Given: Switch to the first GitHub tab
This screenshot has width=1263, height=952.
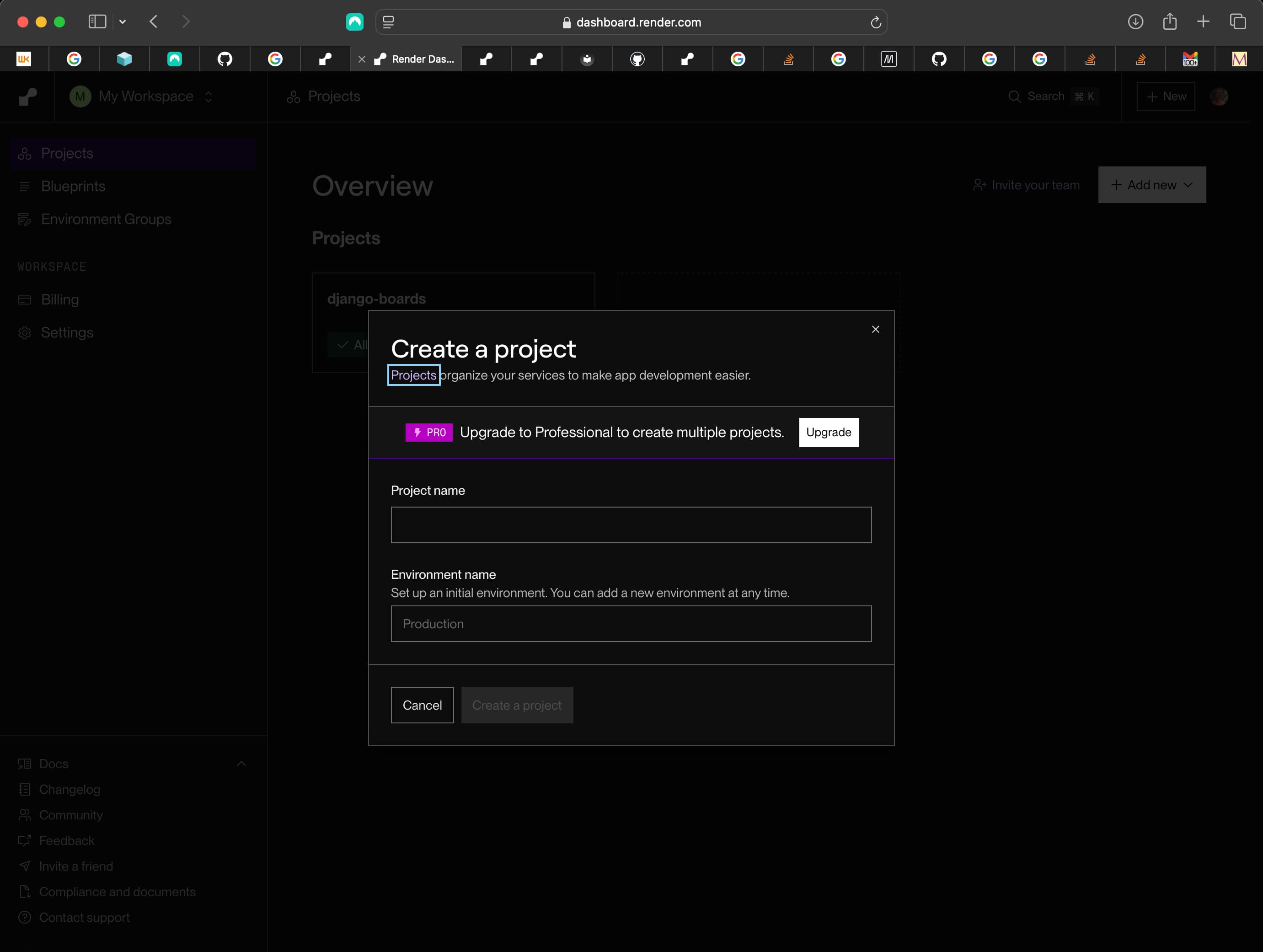Looking at the screenshot, I should tap(225, 59).
